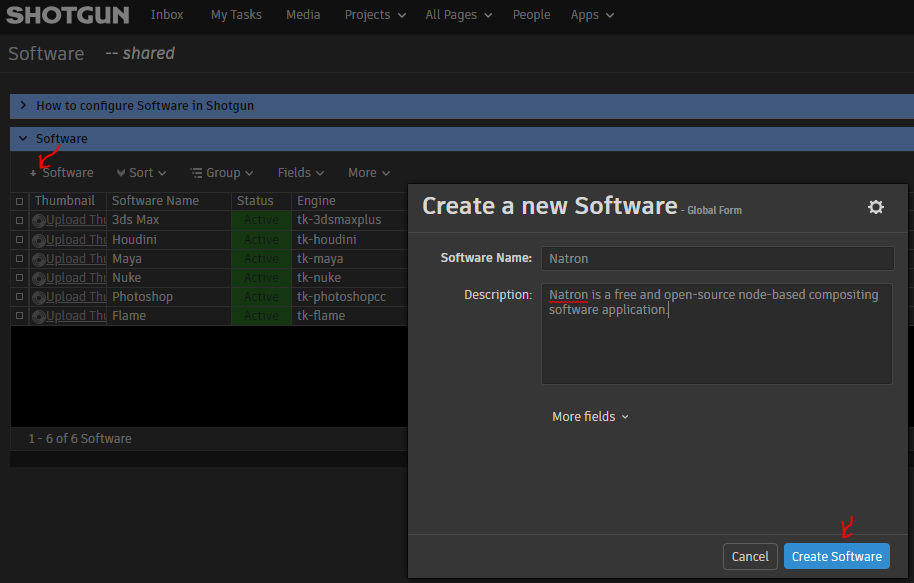This screenshot has height=583, width=914.
Task: Check the Nuke row checkbox
Action: pos(19,278)
